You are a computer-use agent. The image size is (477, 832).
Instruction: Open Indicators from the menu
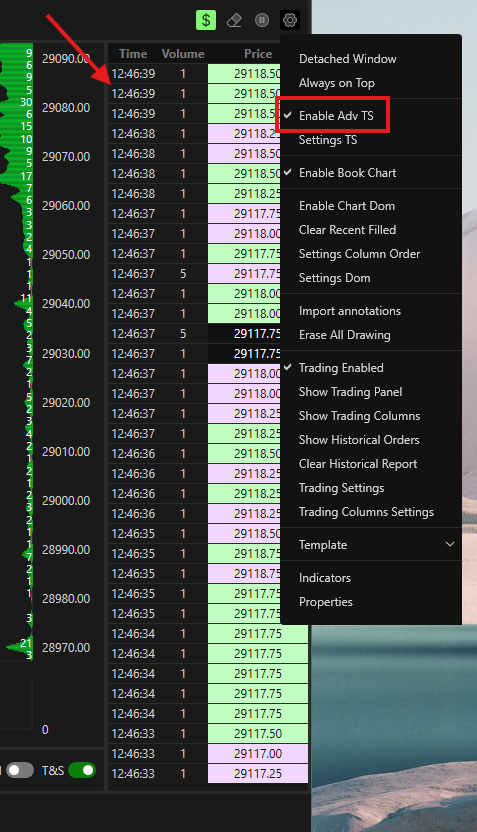(x=325, y=578)
